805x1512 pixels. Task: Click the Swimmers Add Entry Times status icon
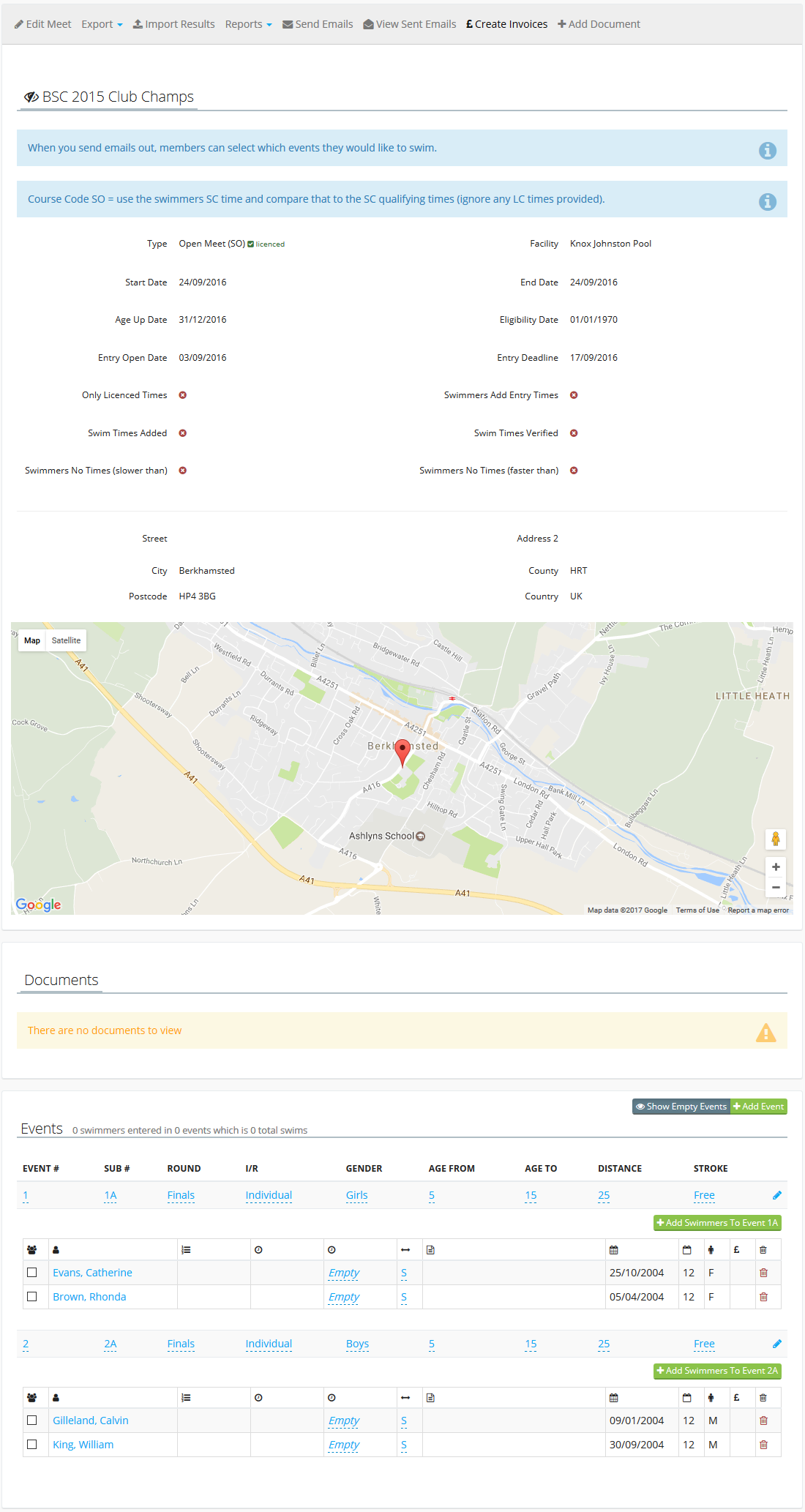point(574,395)
